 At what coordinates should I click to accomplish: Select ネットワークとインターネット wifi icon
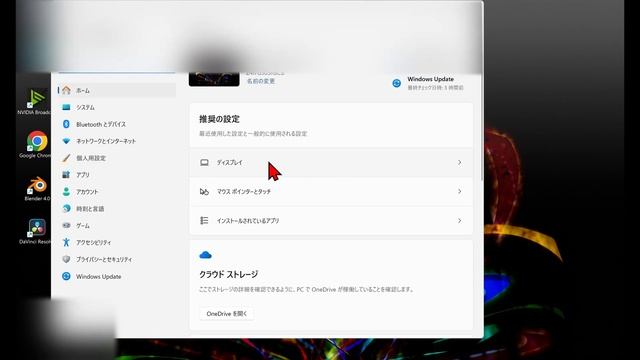click(66, 141)
